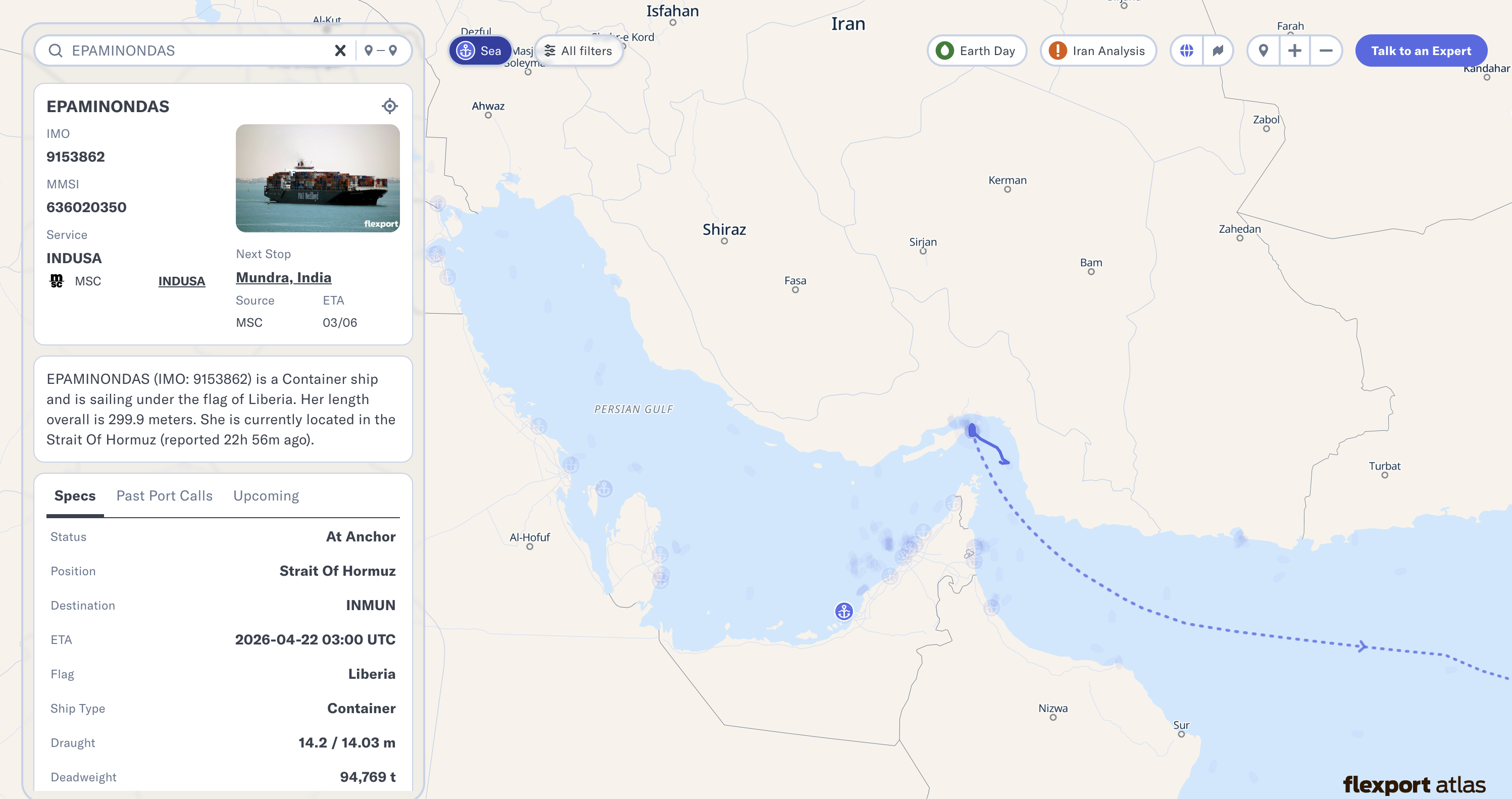Click the locate vessel crosshair icon
This screenshot has height=799, width=1512.
pos(389,106)
